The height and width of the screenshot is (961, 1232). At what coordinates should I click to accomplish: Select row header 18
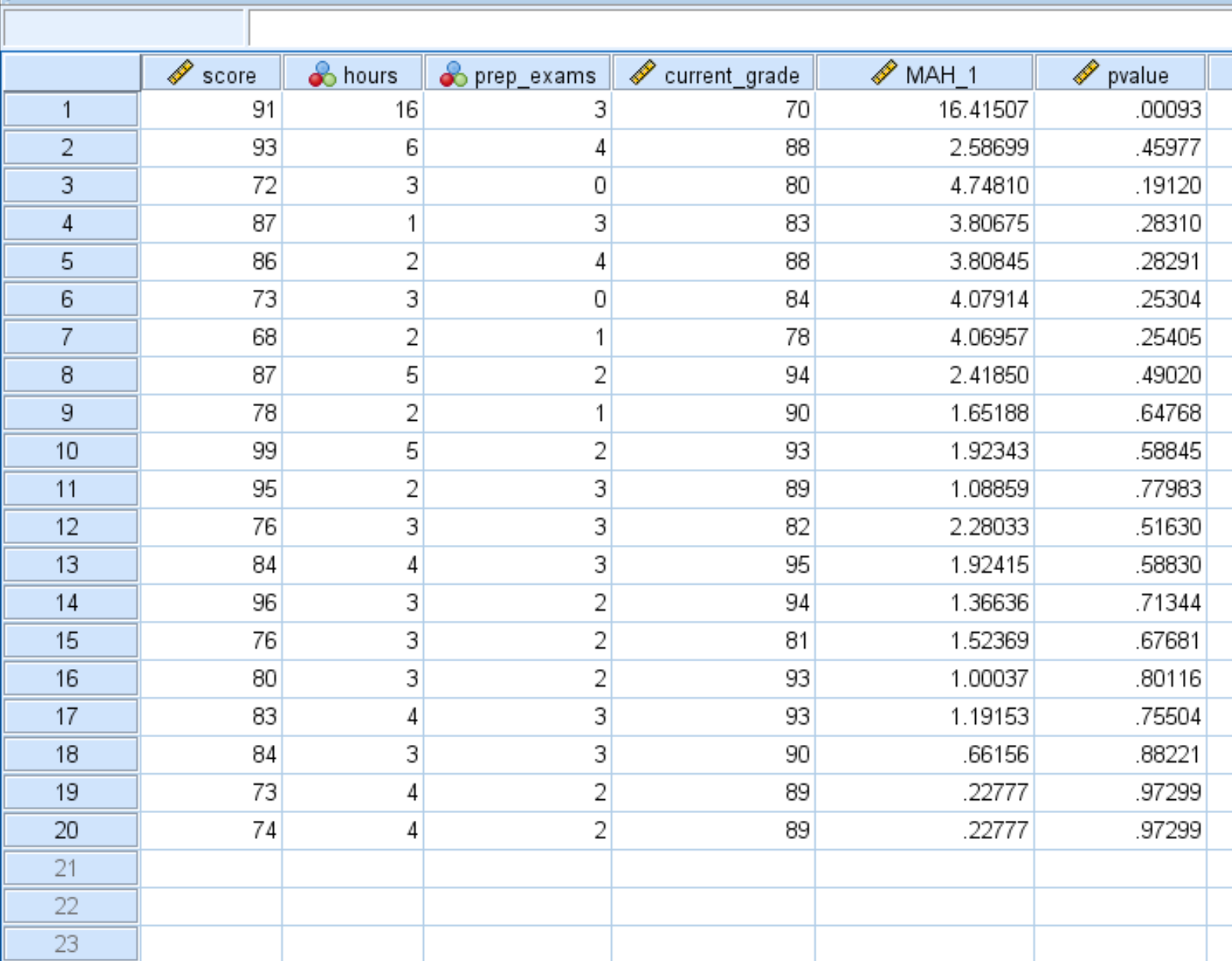71,754
